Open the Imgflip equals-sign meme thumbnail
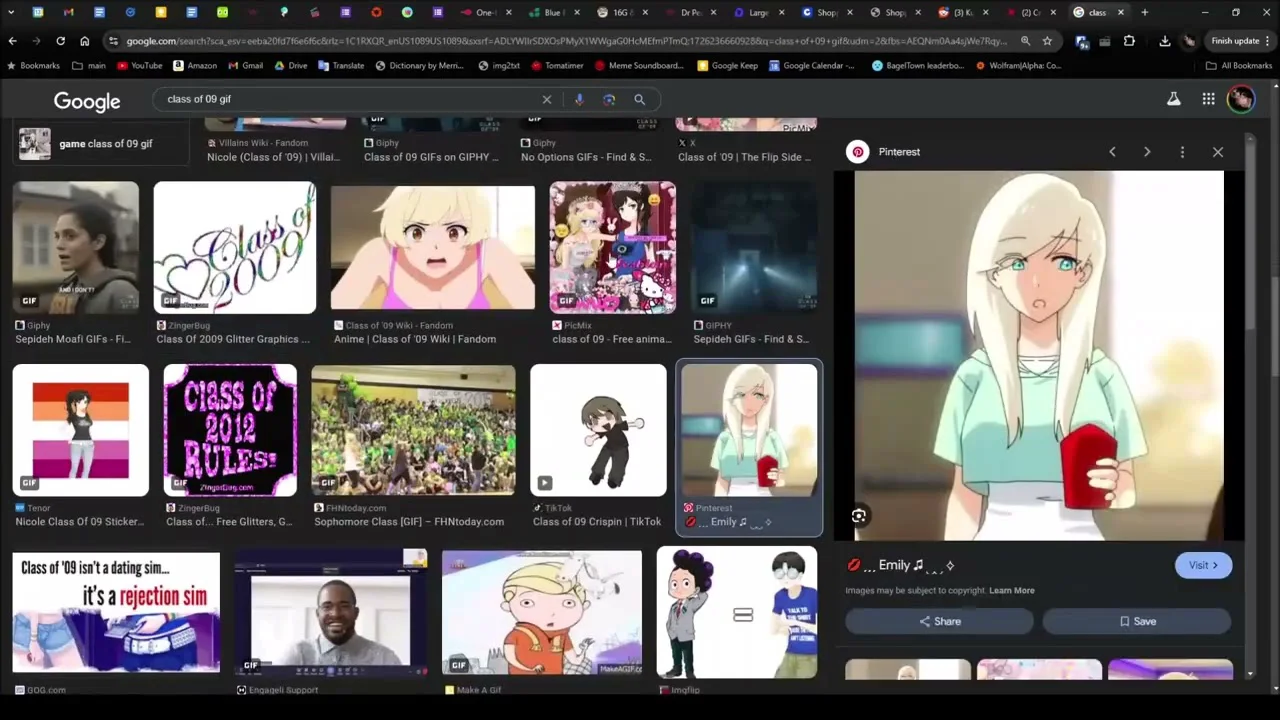Viewport: 1280px width, 720px height. [x=737, y=612]
